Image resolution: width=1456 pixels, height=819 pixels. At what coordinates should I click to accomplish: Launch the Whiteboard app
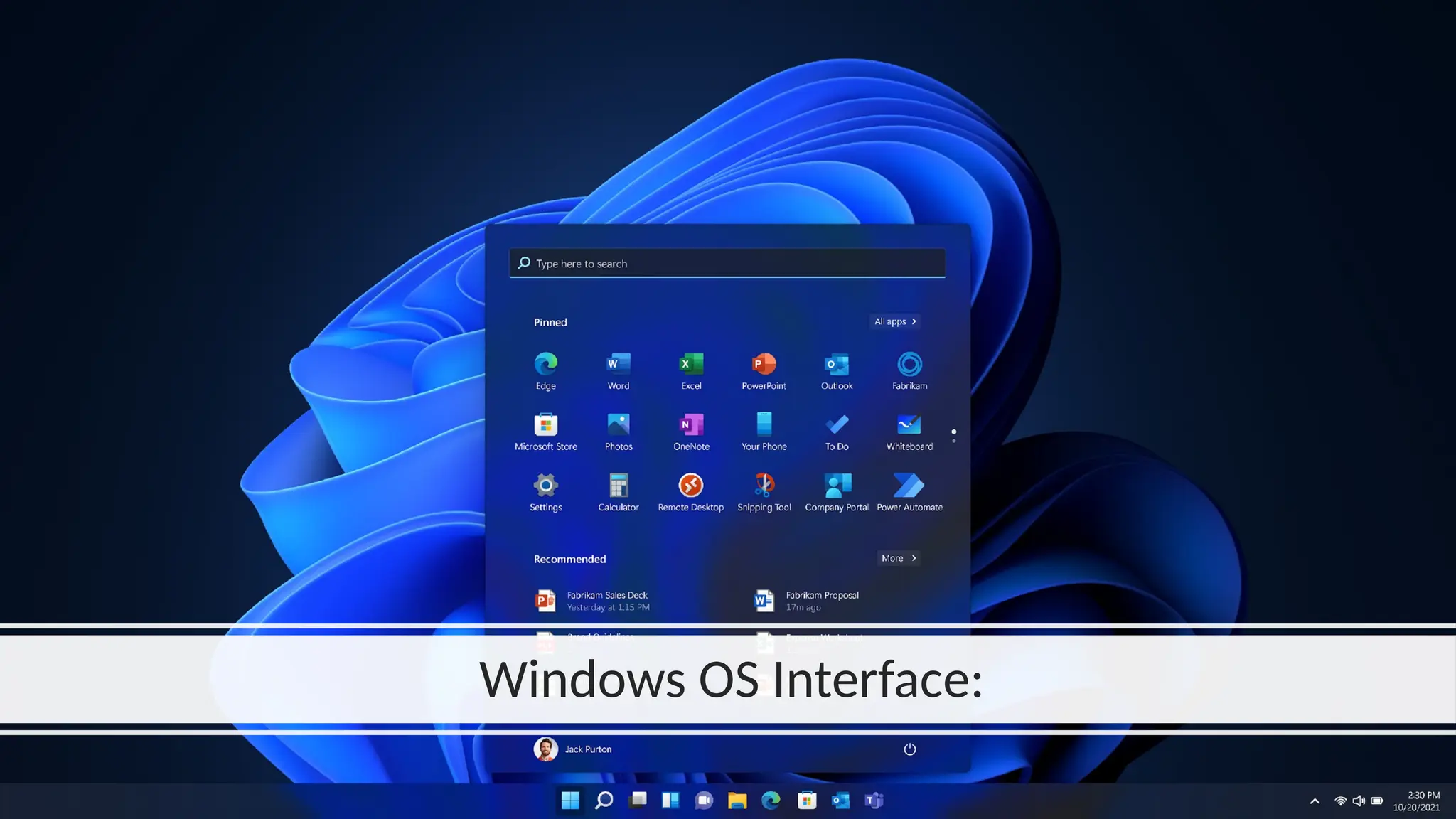point(909,432)
